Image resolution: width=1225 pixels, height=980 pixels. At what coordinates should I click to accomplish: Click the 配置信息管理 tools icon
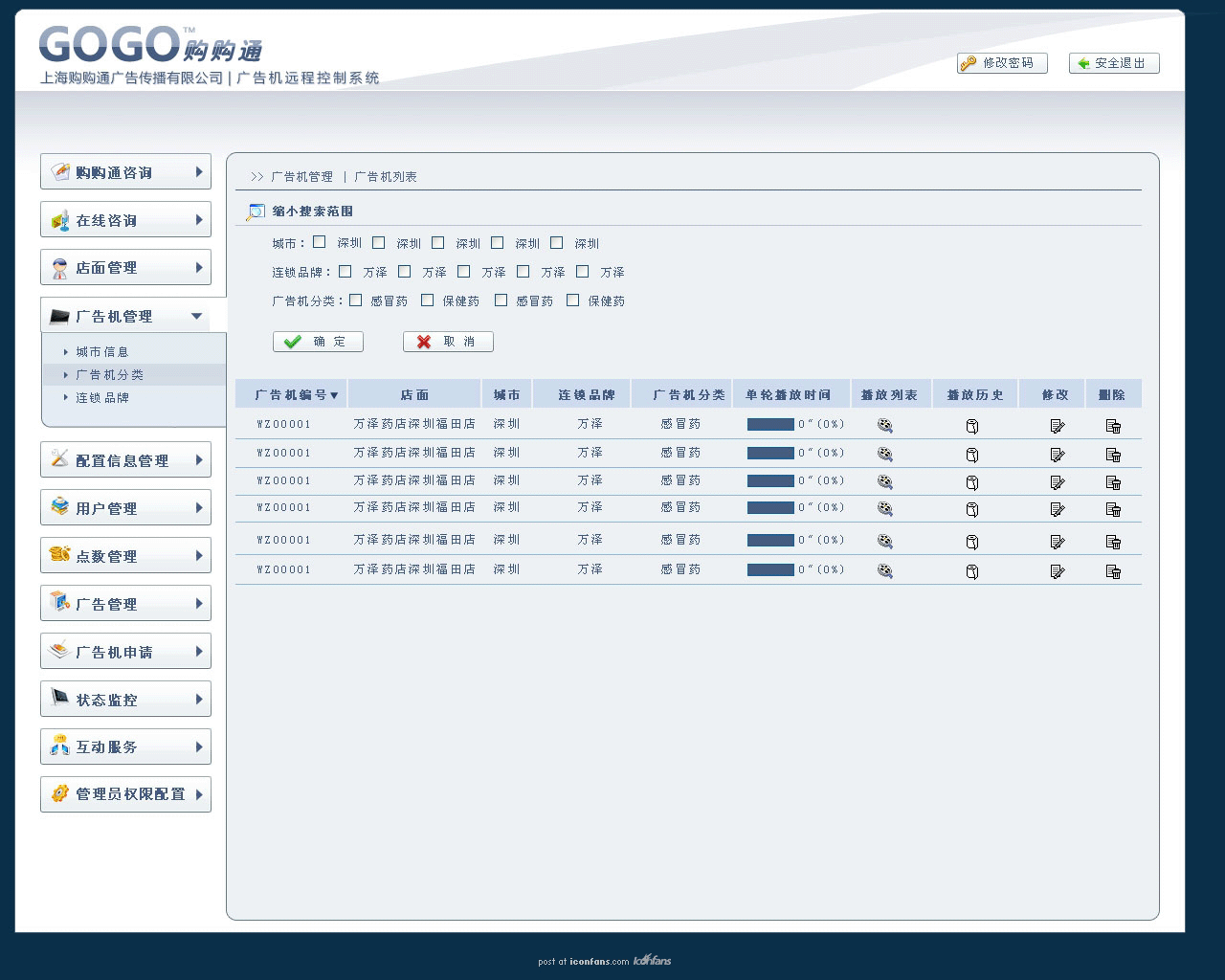[x=60, y=458]
